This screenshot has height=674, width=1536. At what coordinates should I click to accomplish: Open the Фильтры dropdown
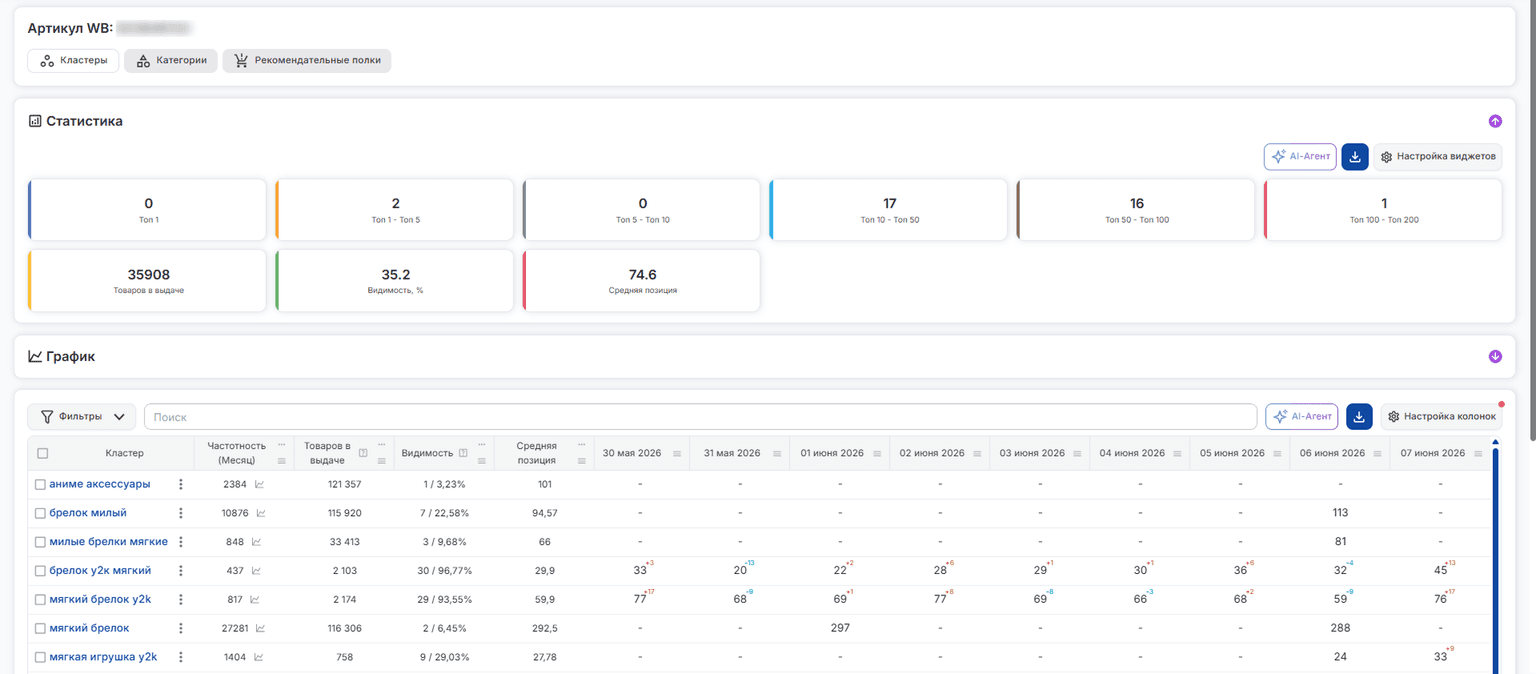[x=83, y=416]
